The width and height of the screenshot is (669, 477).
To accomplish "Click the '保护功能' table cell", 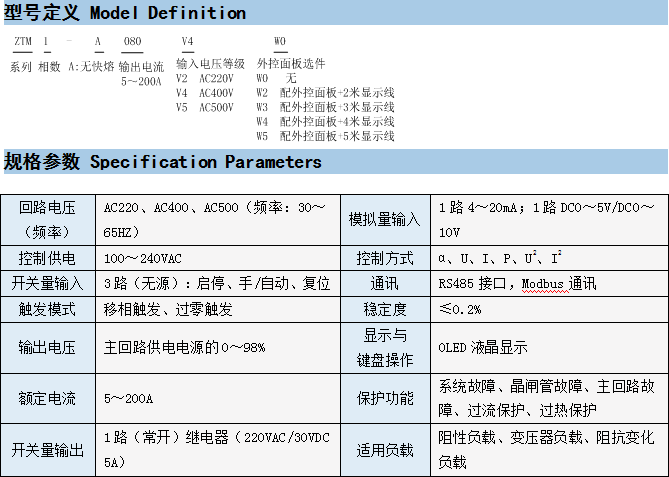I will click(385, 398).
